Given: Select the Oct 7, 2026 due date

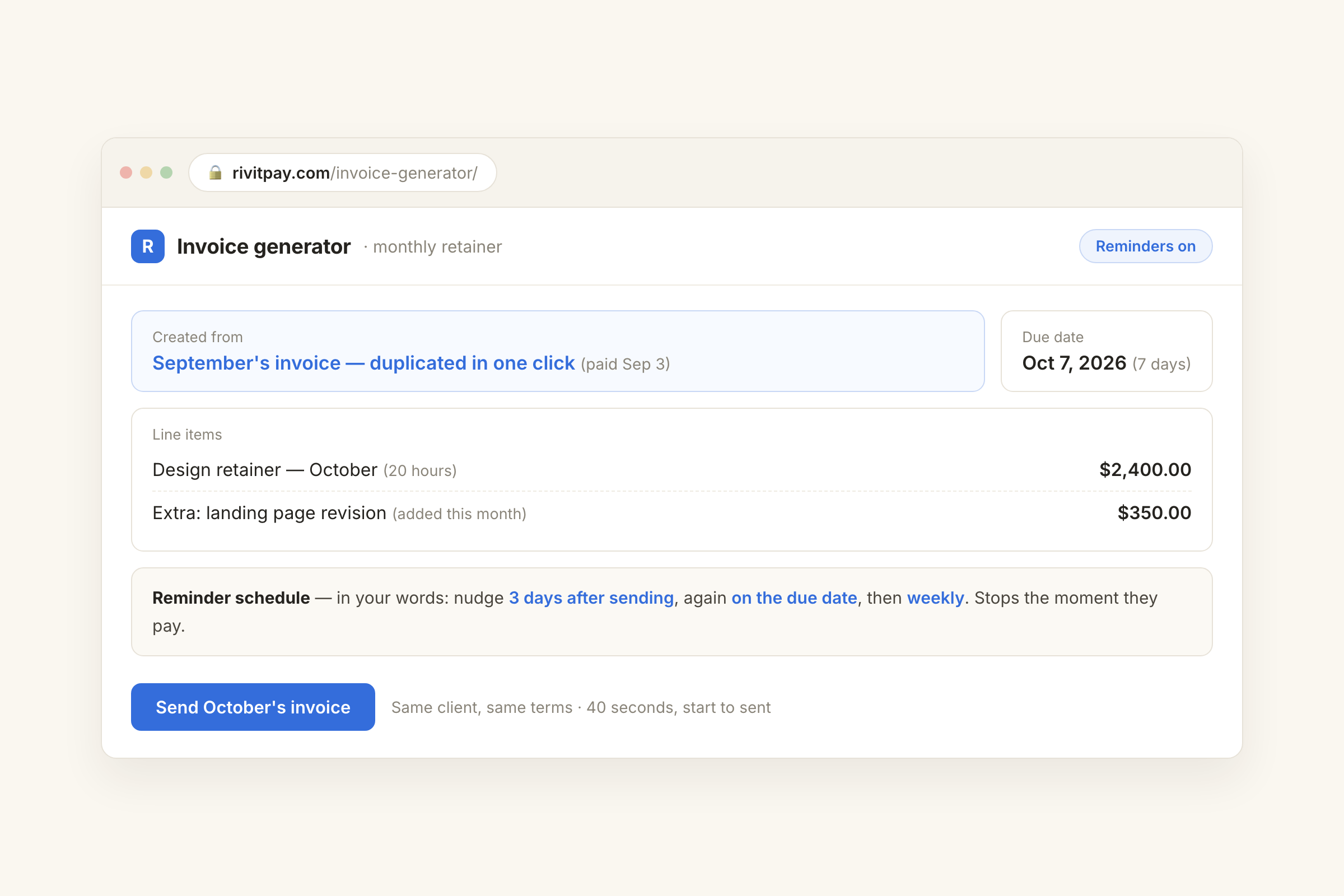Looking at the screenshot, I should pyautogui.click(x=1074, y=363).
